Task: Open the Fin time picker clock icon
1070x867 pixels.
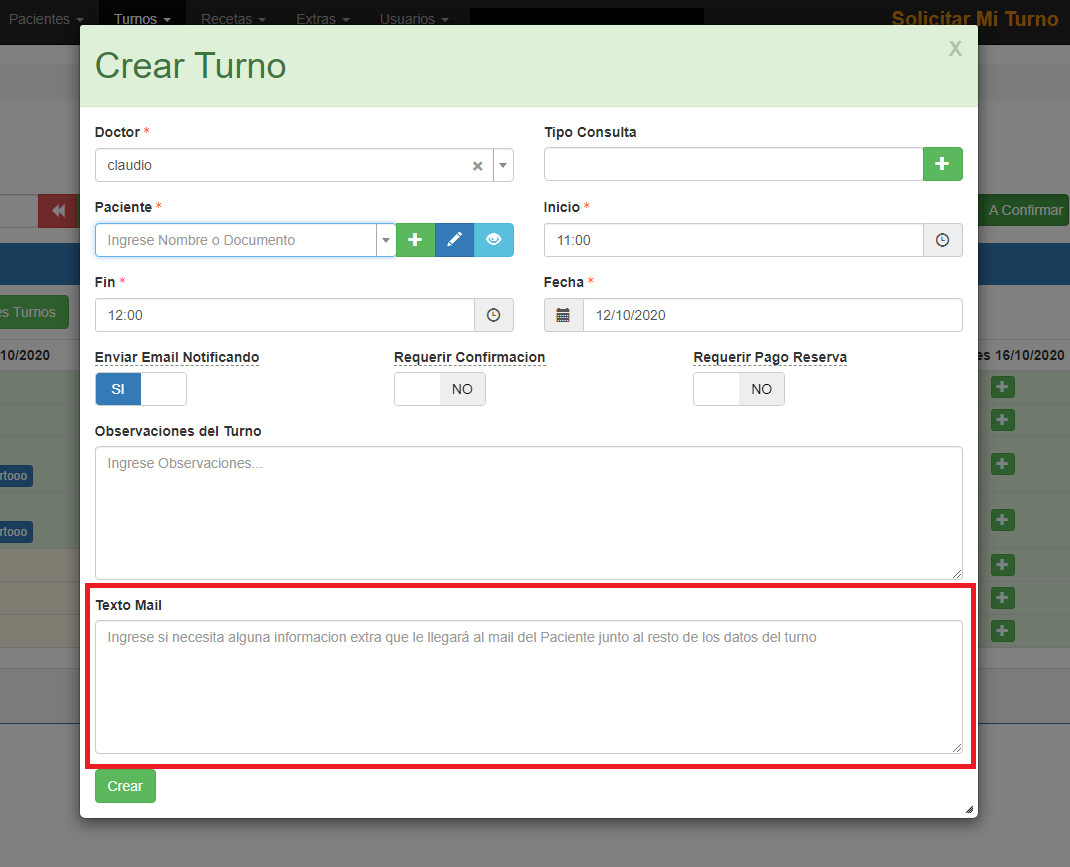Action: point(493,315)
